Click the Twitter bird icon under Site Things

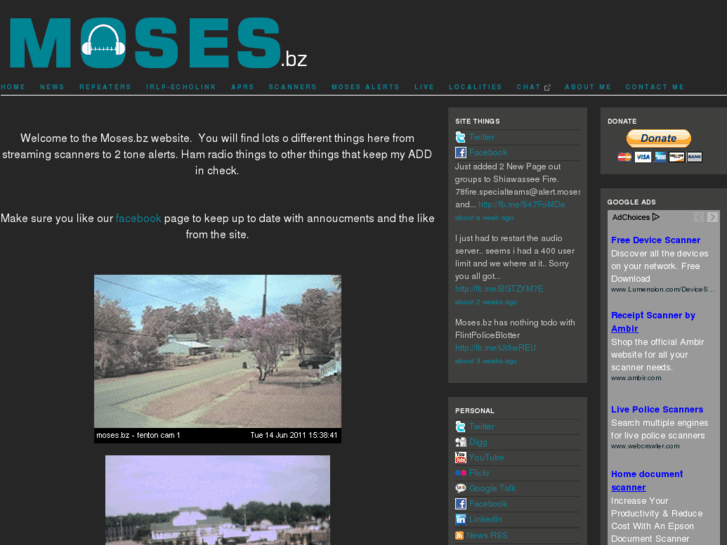point(460,137)
